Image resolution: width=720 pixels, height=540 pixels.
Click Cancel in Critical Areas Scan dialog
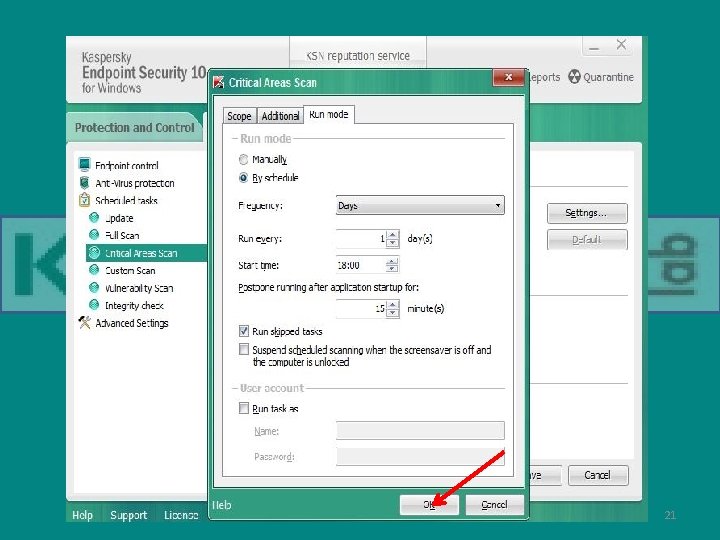[x=495, y=505]
